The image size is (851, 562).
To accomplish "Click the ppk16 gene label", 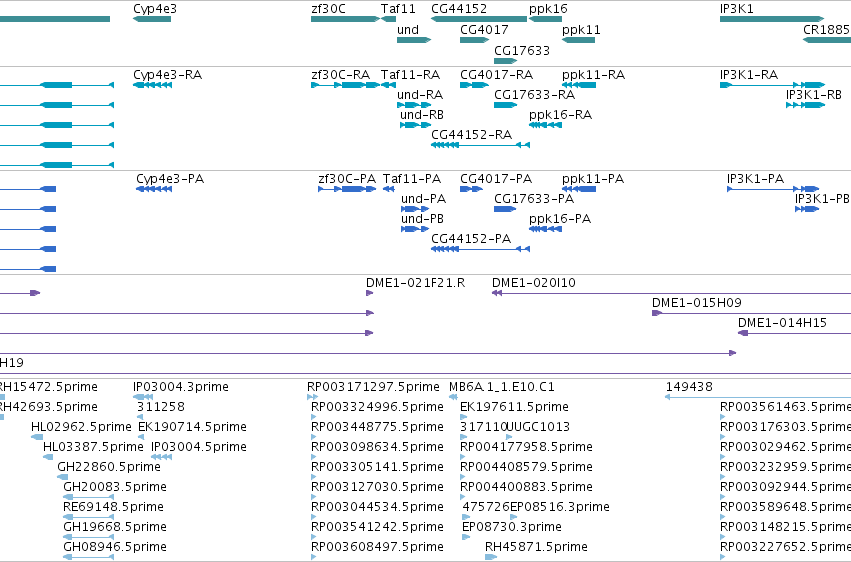I will (548, 9).
